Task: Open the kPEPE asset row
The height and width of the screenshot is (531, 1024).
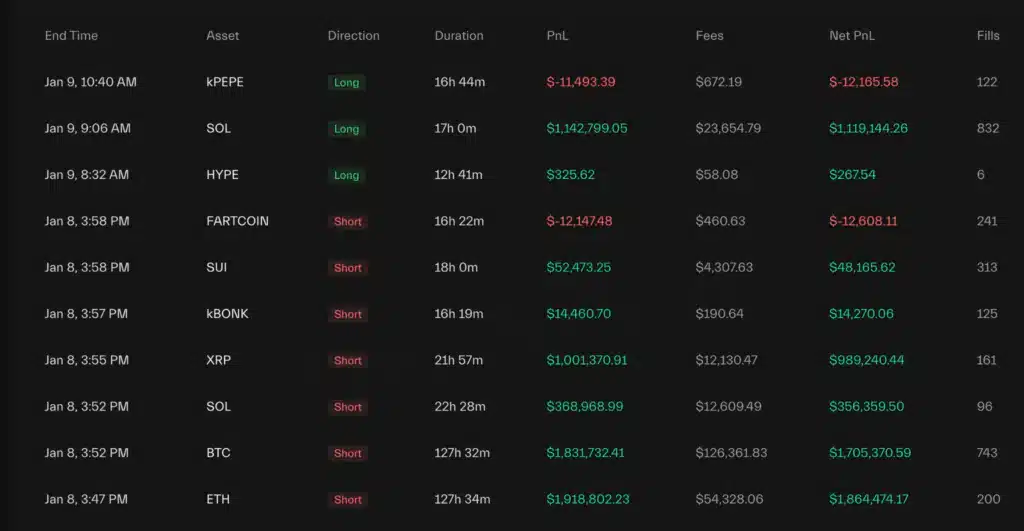Action: [x=225, y=82]
